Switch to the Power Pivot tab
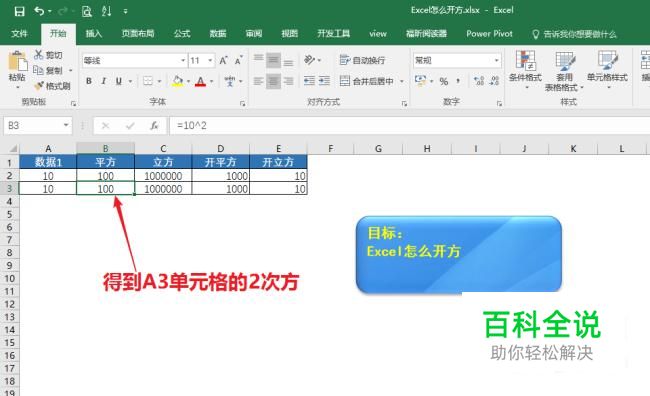 (489, 34)
